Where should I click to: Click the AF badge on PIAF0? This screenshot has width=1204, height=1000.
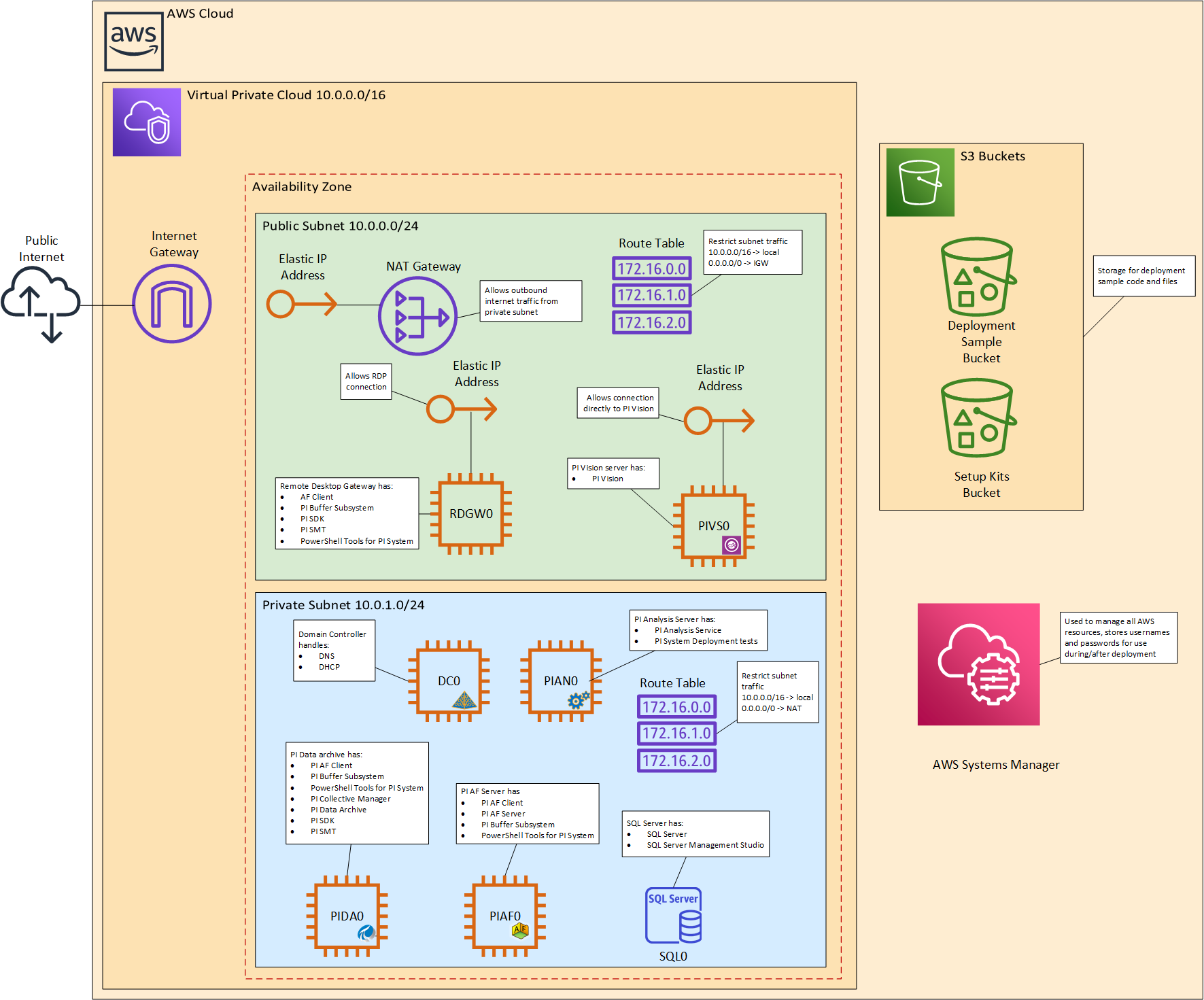tap(520, 931)
